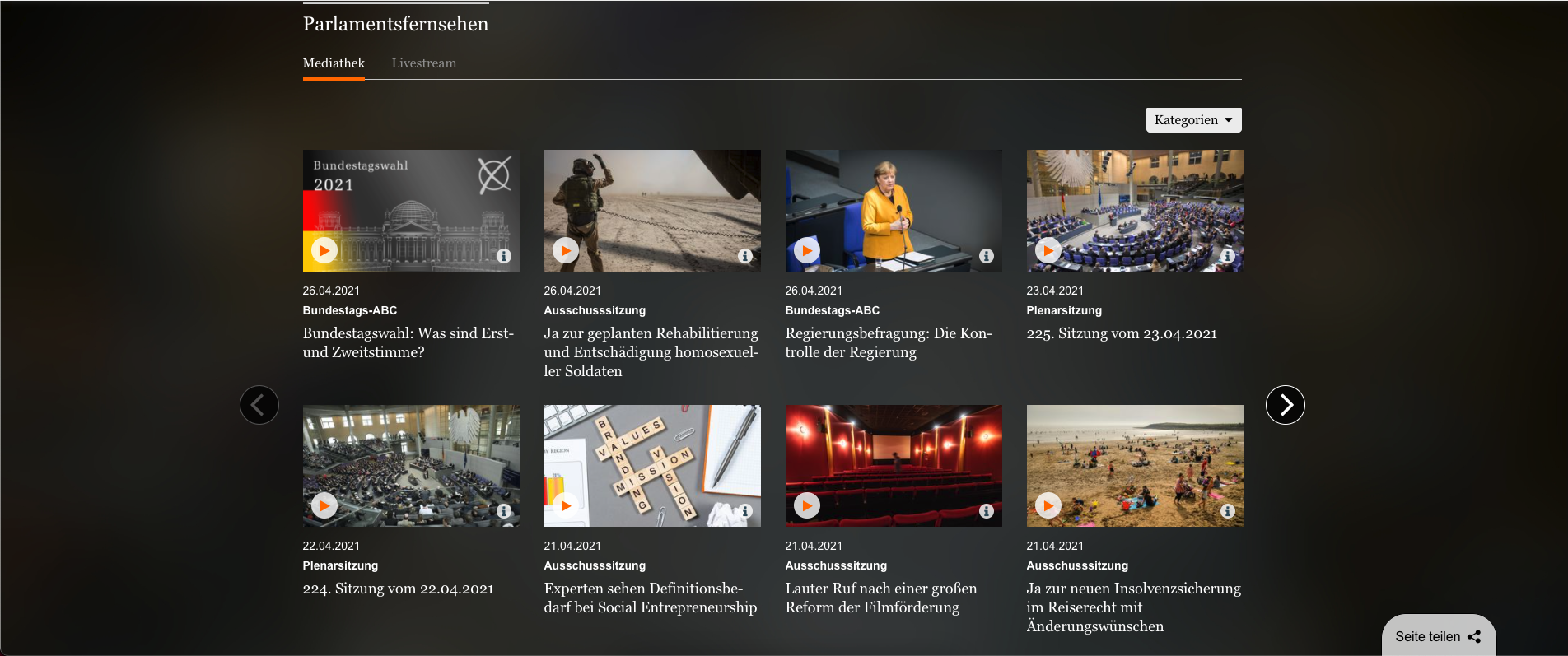Image resolution: width=1568 pixels, height=656 pixels.
Task: Click Ausschusssitzung label under cinema video
Action: coord(836,565)
